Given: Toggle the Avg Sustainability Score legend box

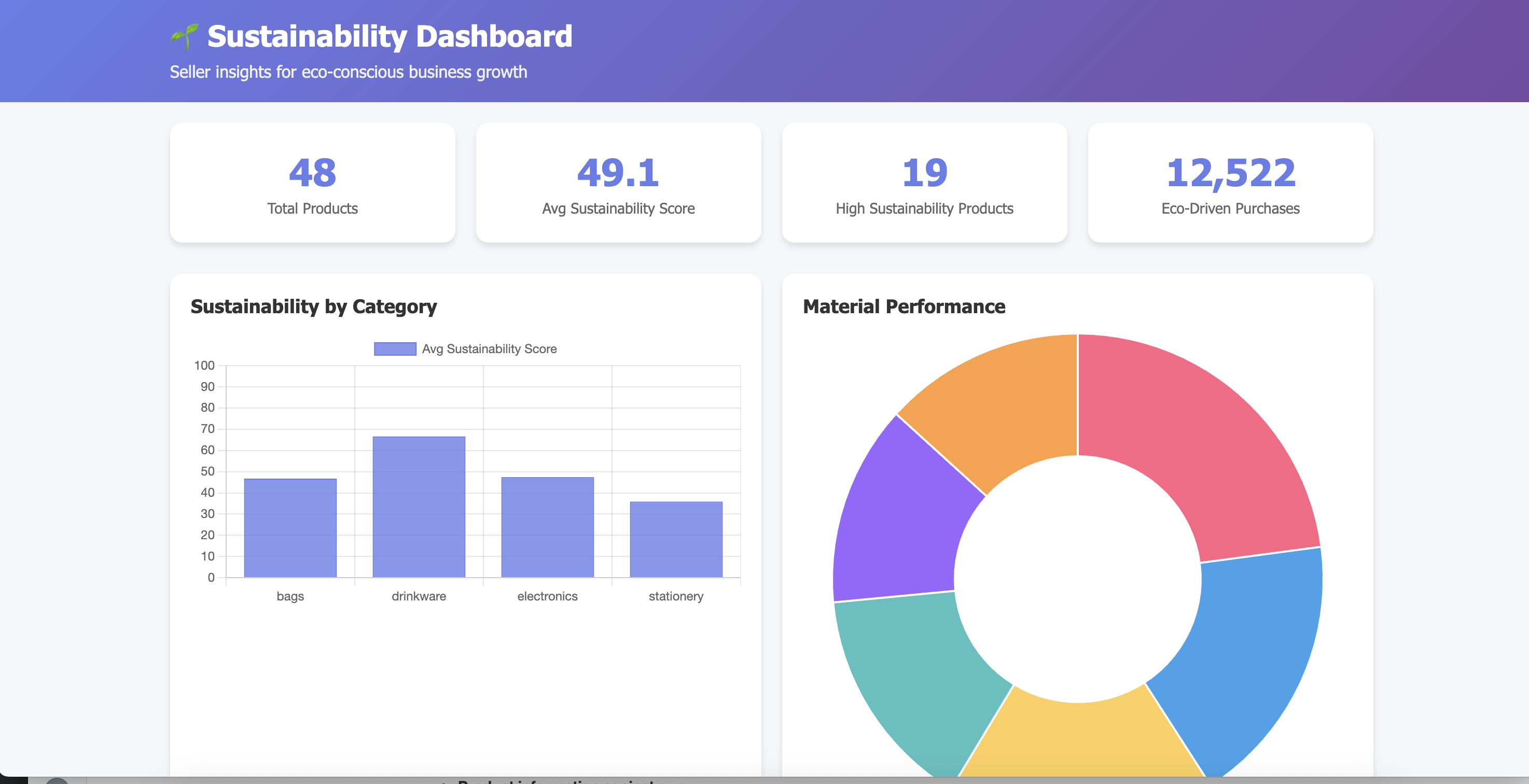Looking at the screenshot, I should click(395, 349).
